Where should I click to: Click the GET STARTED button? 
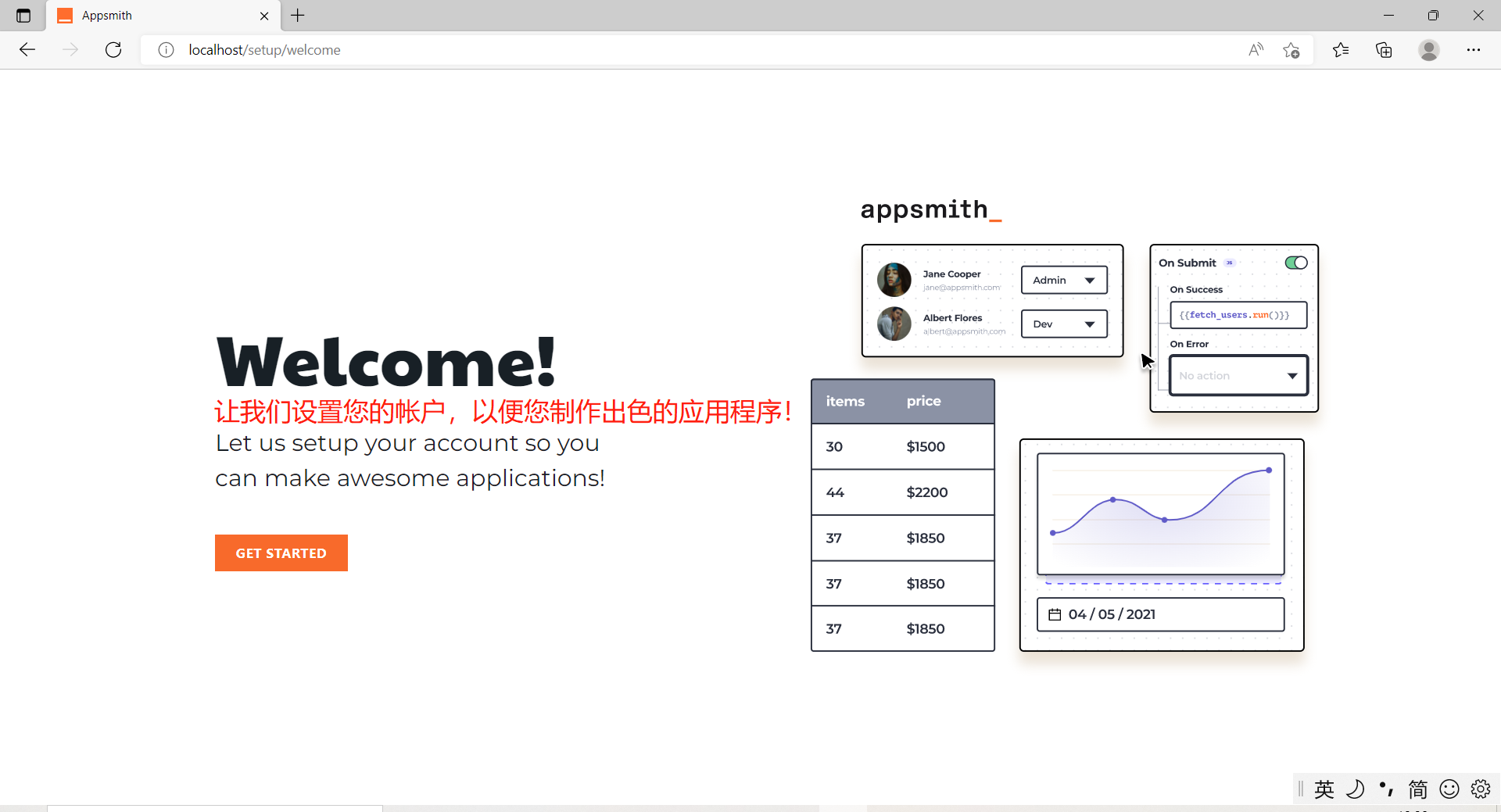281,553
